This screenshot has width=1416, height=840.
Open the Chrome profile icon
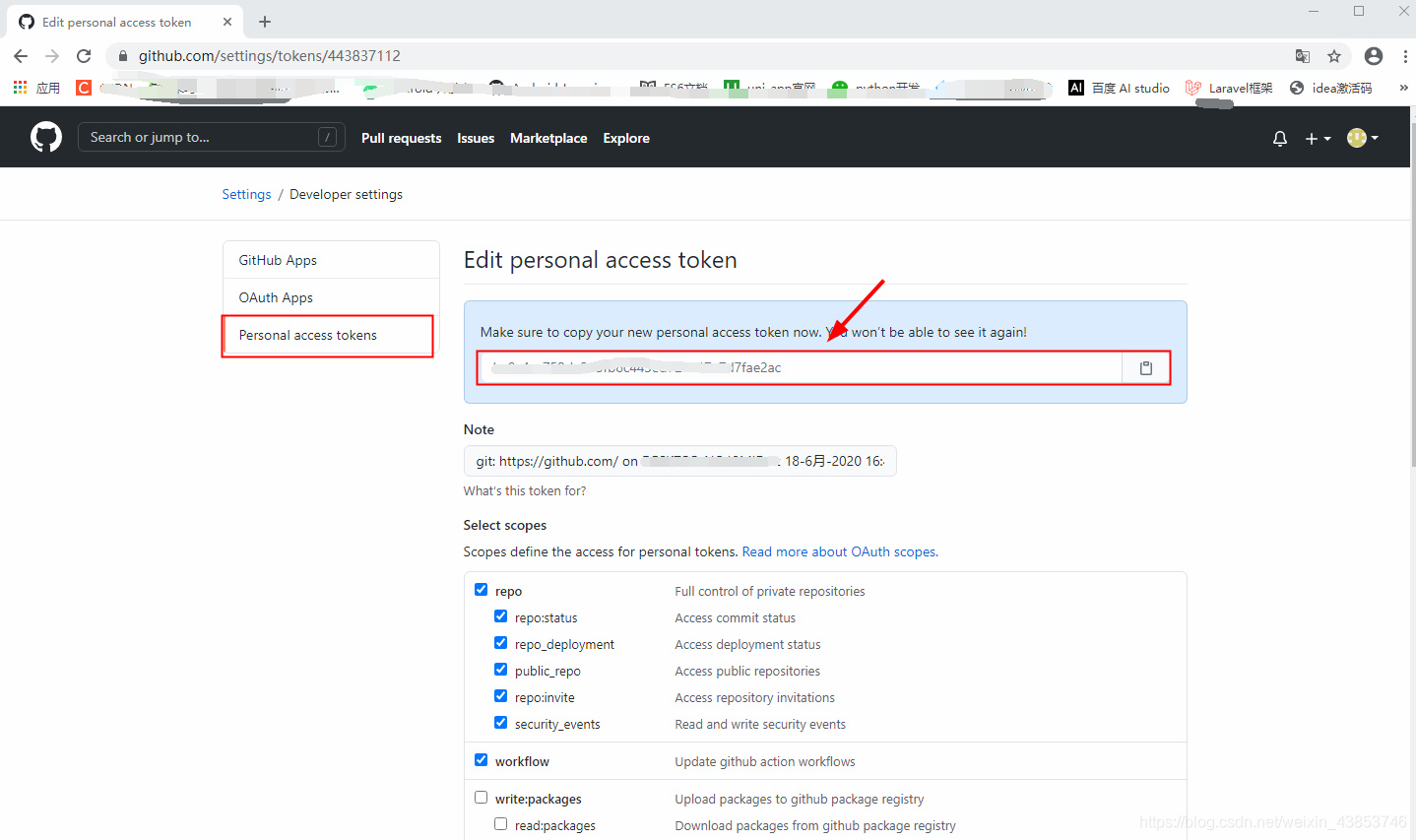coord(1374,56)
